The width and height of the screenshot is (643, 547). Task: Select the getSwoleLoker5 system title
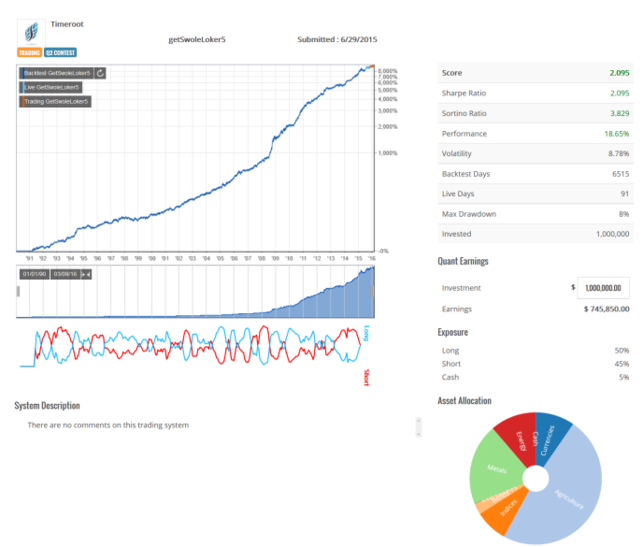pos(197,39)
